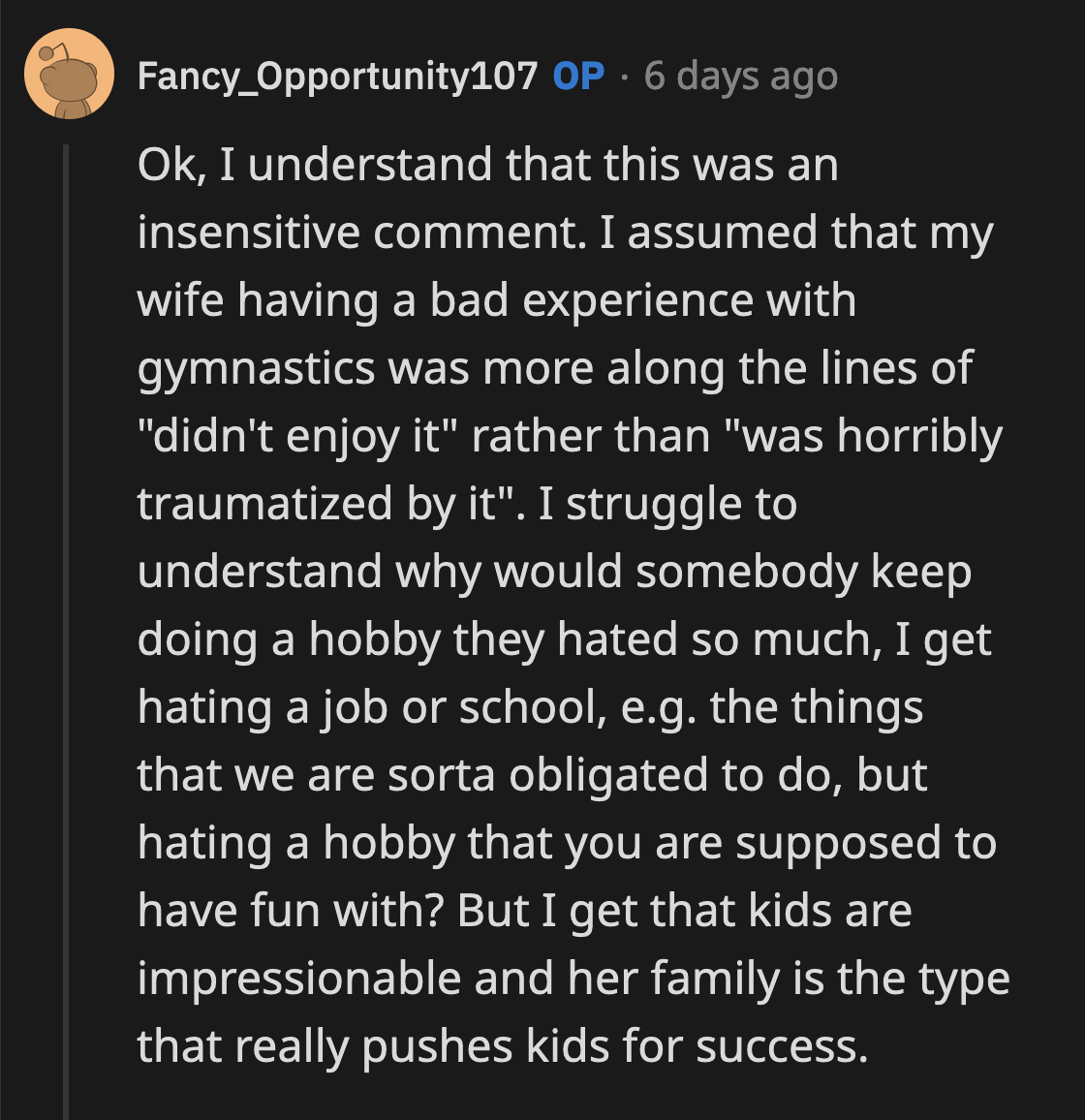Image resolution: width=1085 pixels, height=1120 pixels.
Task: Click the timestamp to open permalink
Action: tap(741, 77)
